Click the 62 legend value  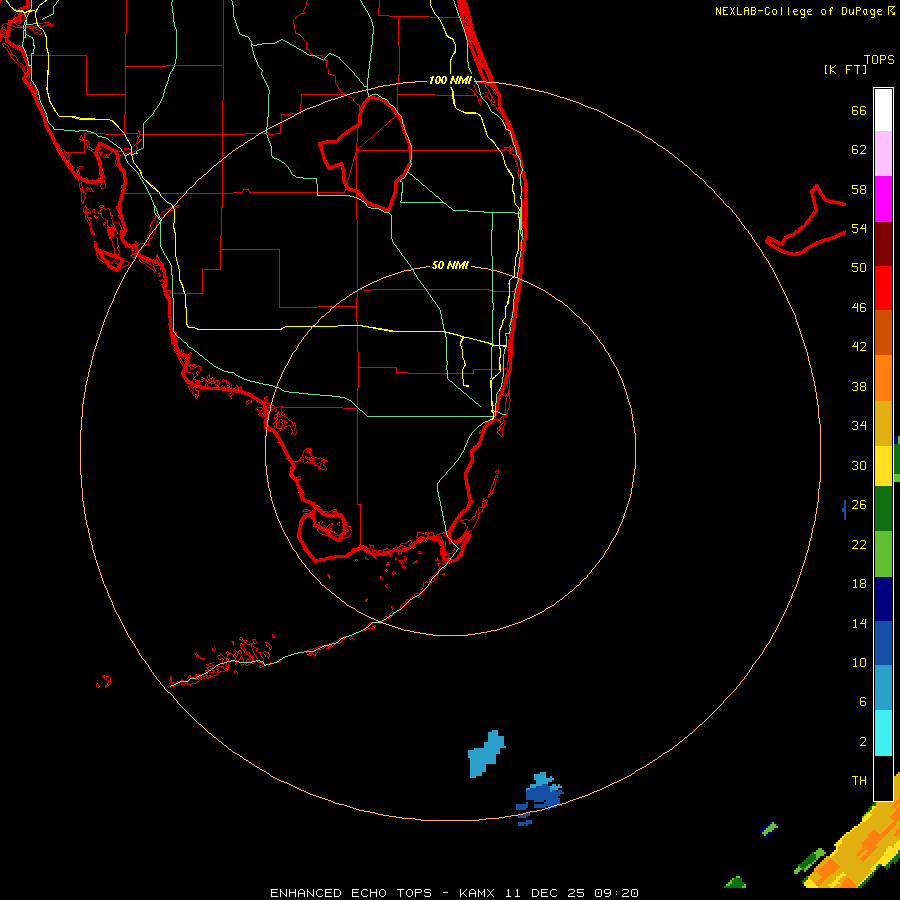pos(859,150)
